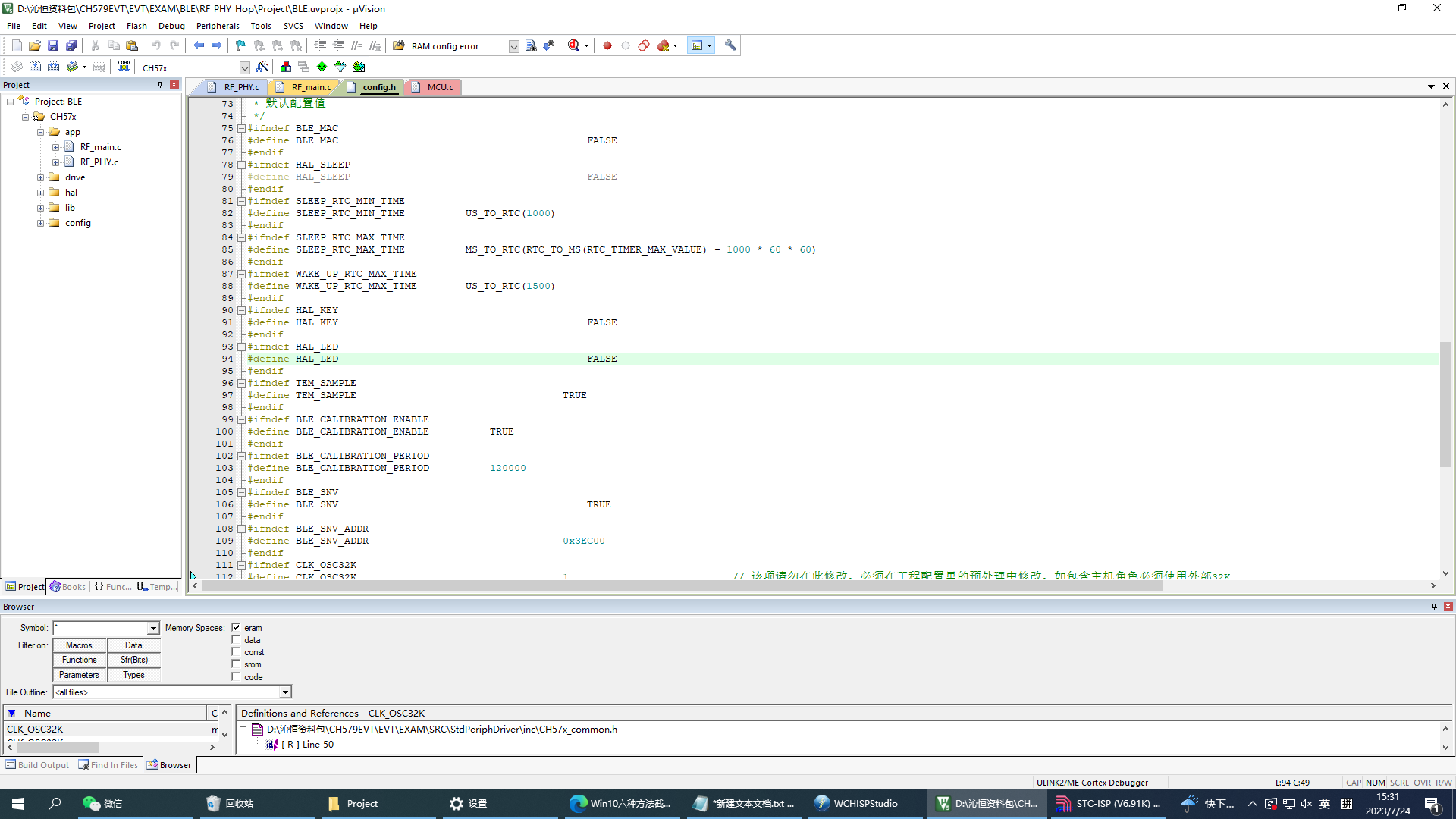The image size is (1456, 819).
Task: Open the Symbol combo box dropdown
Action: point(153,628)
